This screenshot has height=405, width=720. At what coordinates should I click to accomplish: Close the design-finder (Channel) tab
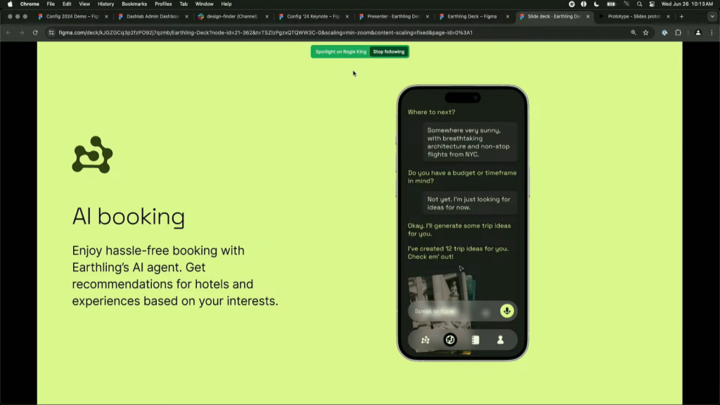pyautogui.click(x=267, y=17)
